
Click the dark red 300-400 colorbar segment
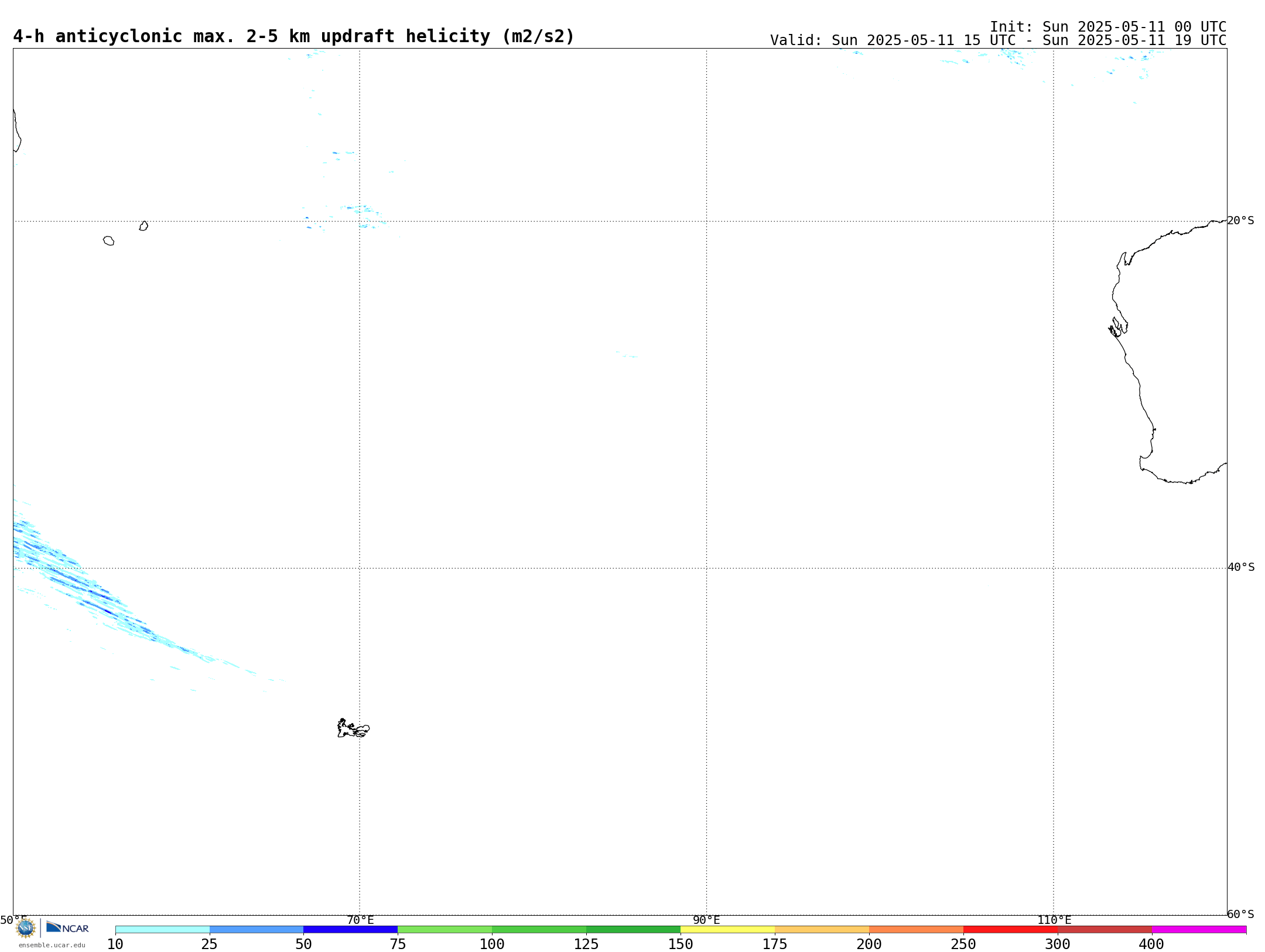pos(1105,930)
